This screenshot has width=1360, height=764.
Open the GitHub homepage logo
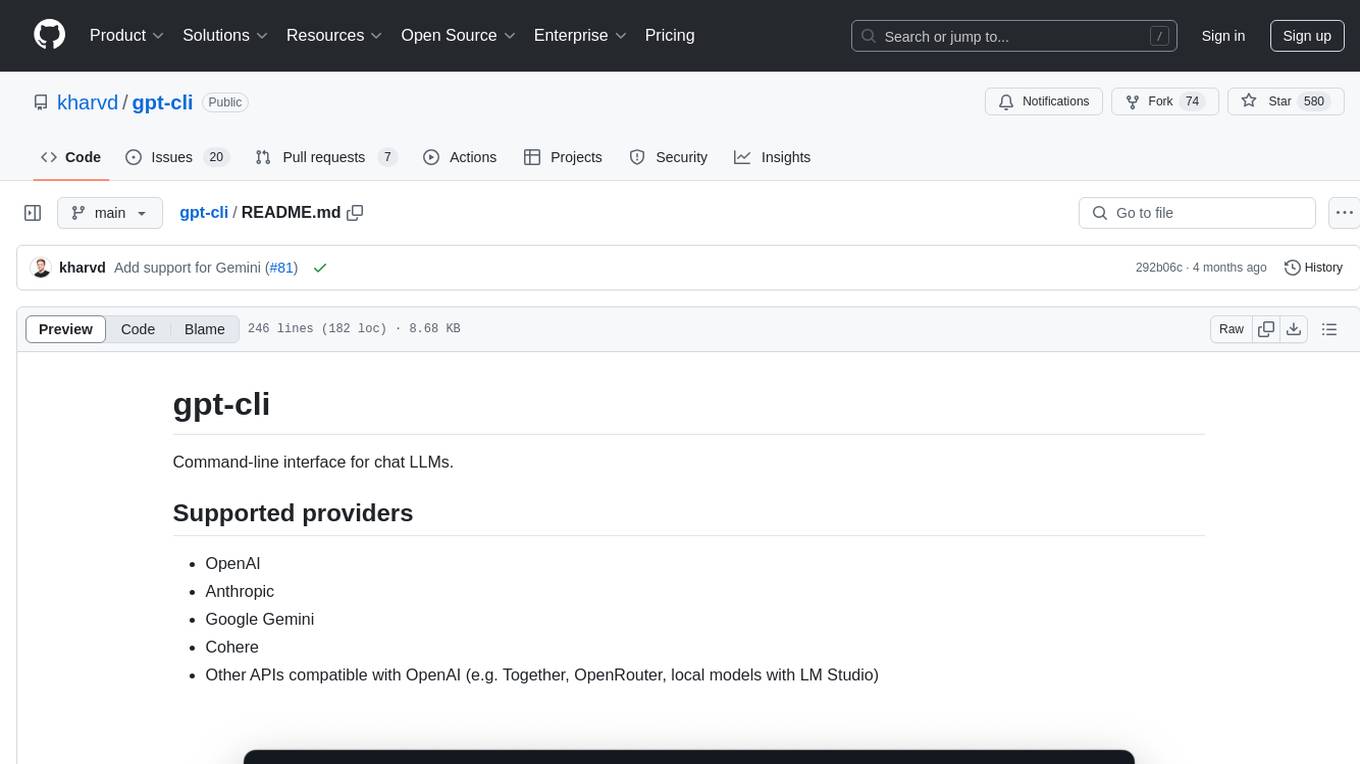tap(49, 35)
